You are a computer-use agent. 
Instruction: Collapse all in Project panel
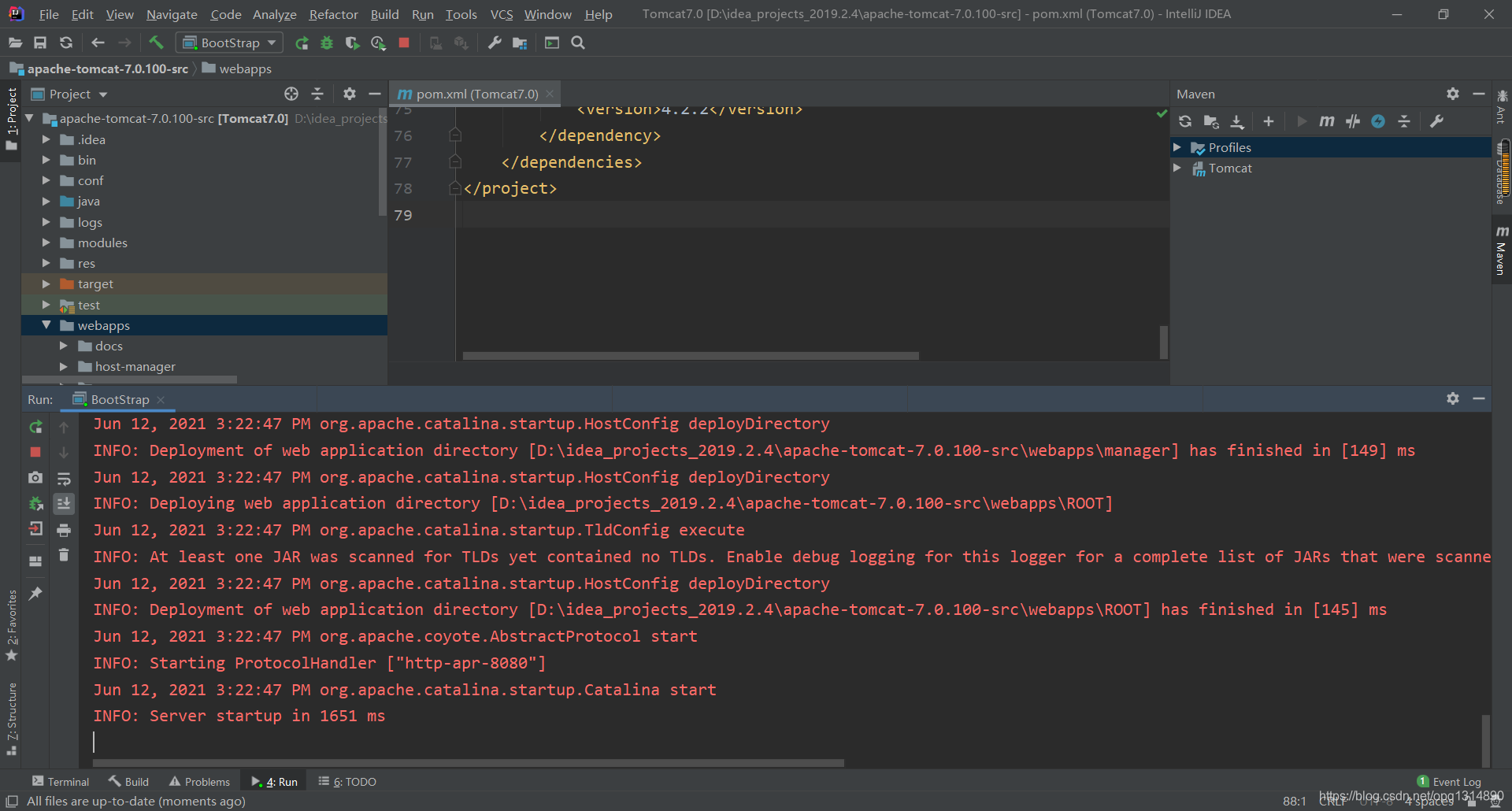click(x=317, y=94)
